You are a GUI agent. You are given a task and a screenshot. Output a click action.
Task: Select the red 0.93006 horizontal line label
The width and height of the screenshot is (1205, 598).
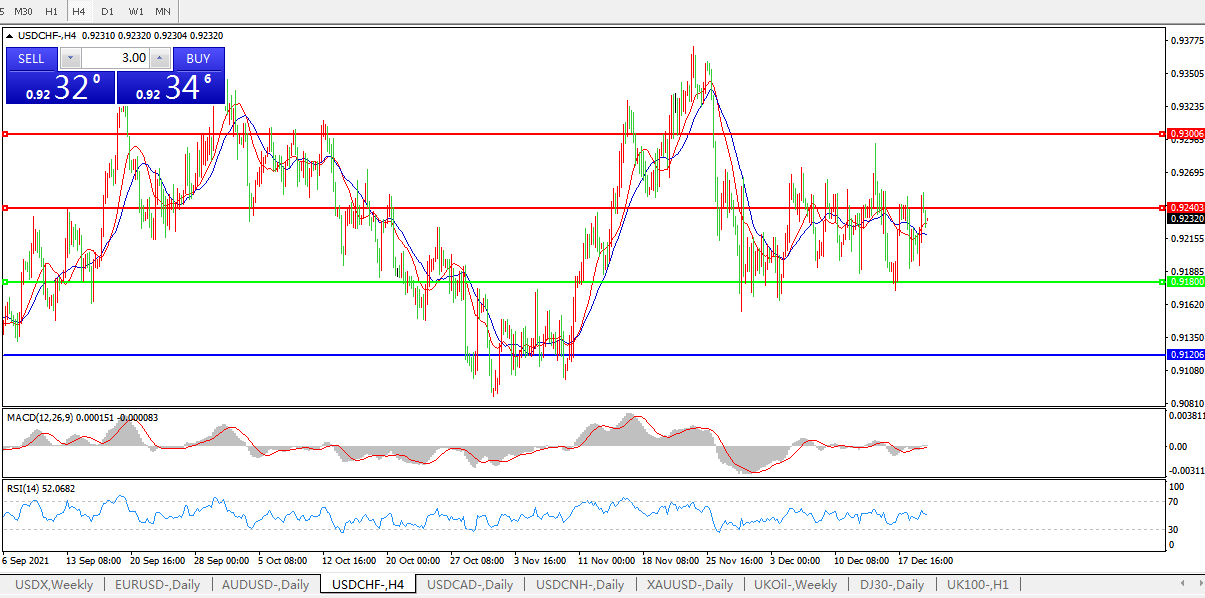click(1186, 134)
